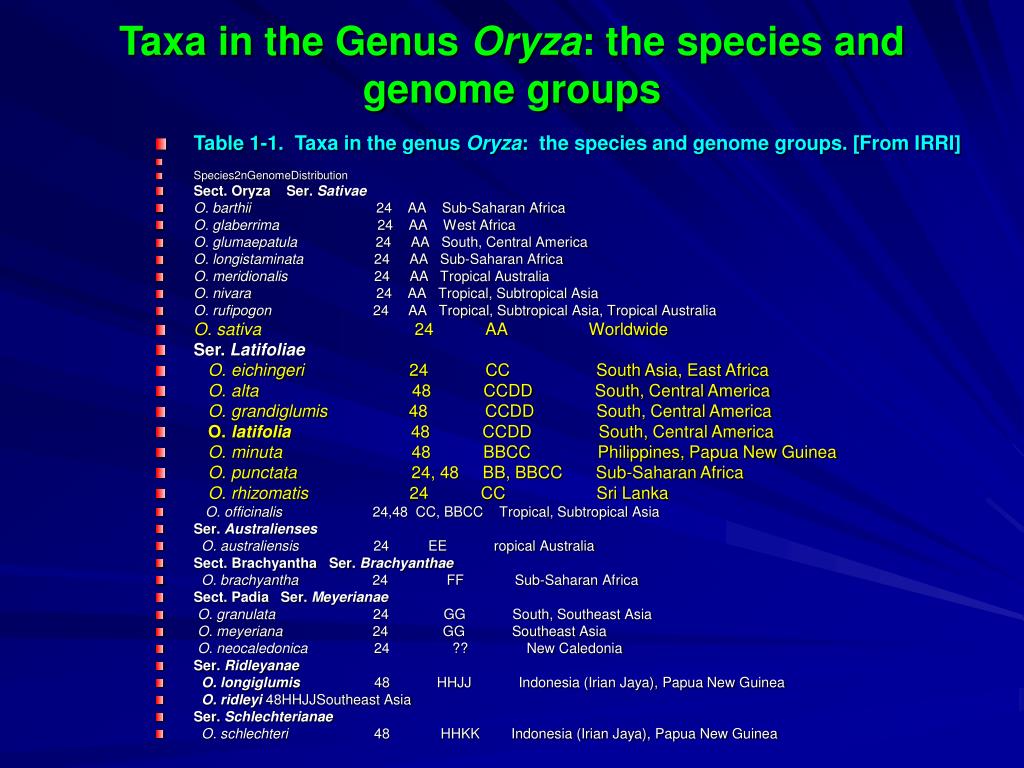1024x768 pixels.
Task: Click the 'O. ridleyi 48HHJJSoutheast Asia' line
Action: click(306, 700)
